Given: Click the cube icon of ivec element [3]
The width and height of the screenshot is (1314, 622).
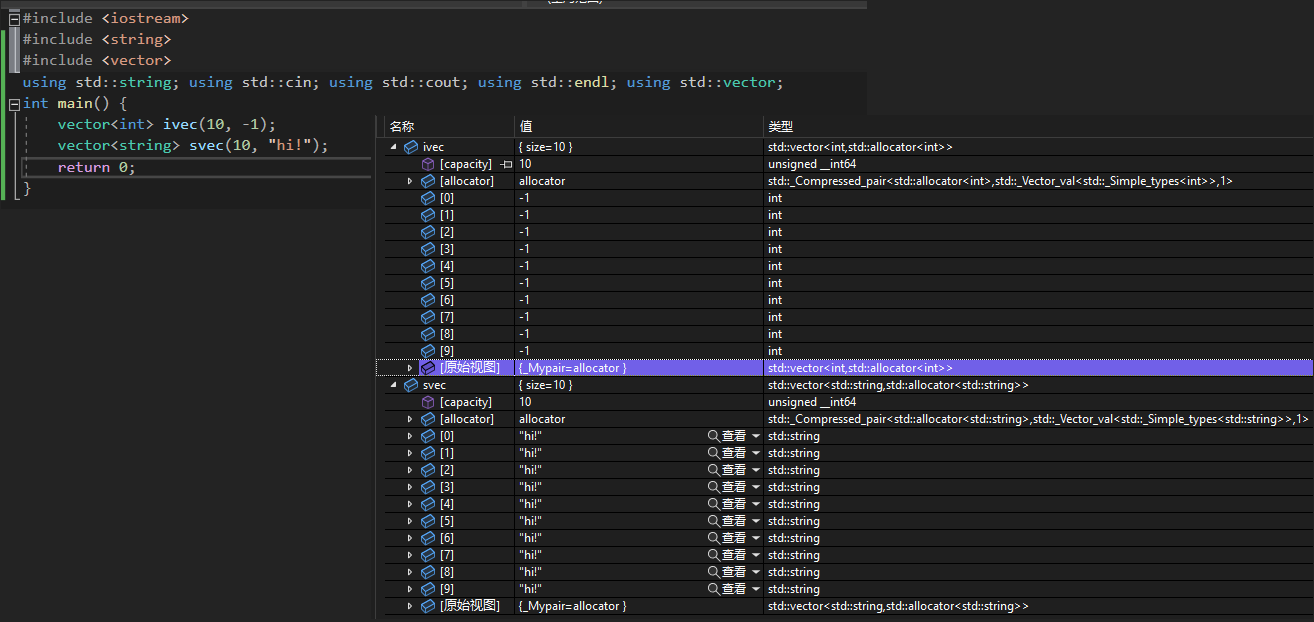Looking at the screenshot, I should 428,249.
